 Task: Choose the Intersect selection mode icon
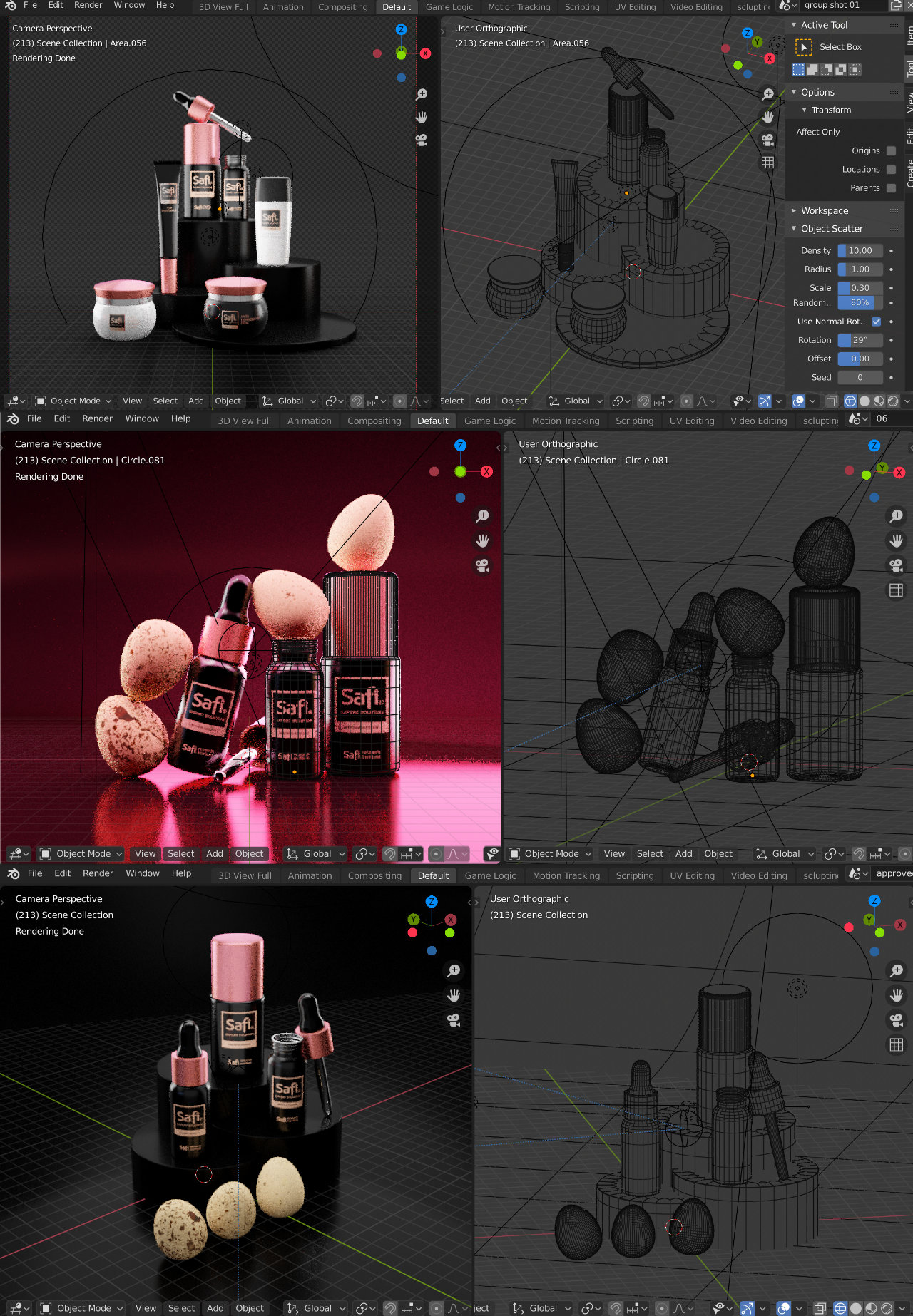[x=855, y=69]
